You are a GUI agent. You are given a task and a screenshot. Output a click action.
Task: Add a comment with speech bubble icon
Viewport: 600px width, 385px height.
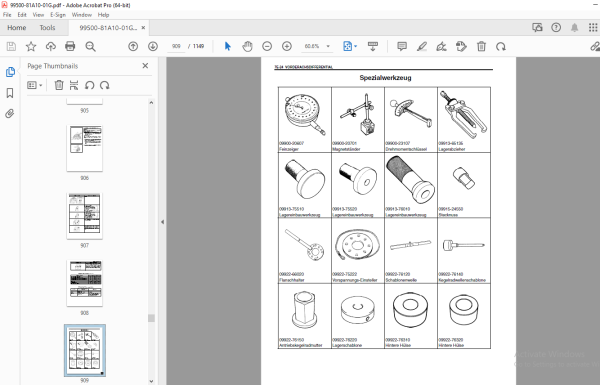[x=402, y=46]
